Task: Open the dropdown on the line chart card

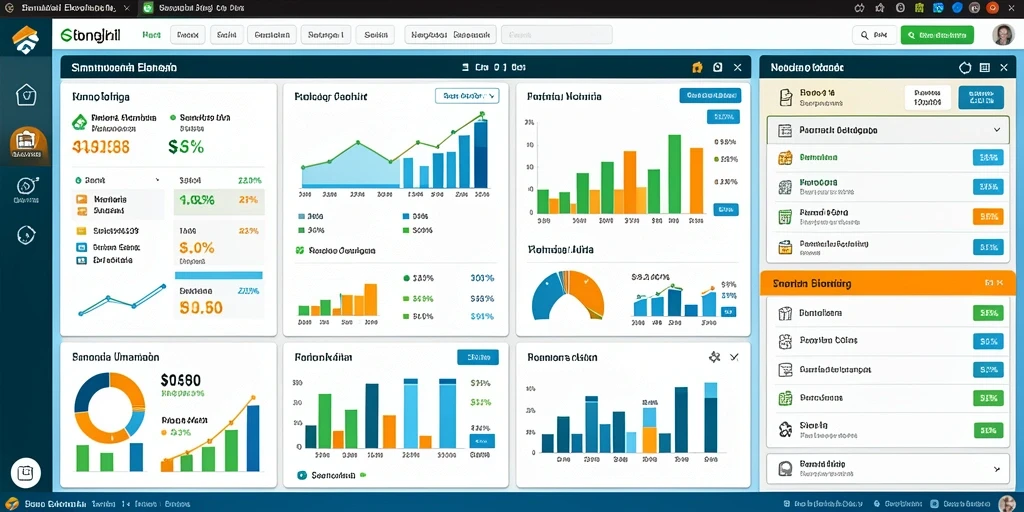Action: coord(467,96)
